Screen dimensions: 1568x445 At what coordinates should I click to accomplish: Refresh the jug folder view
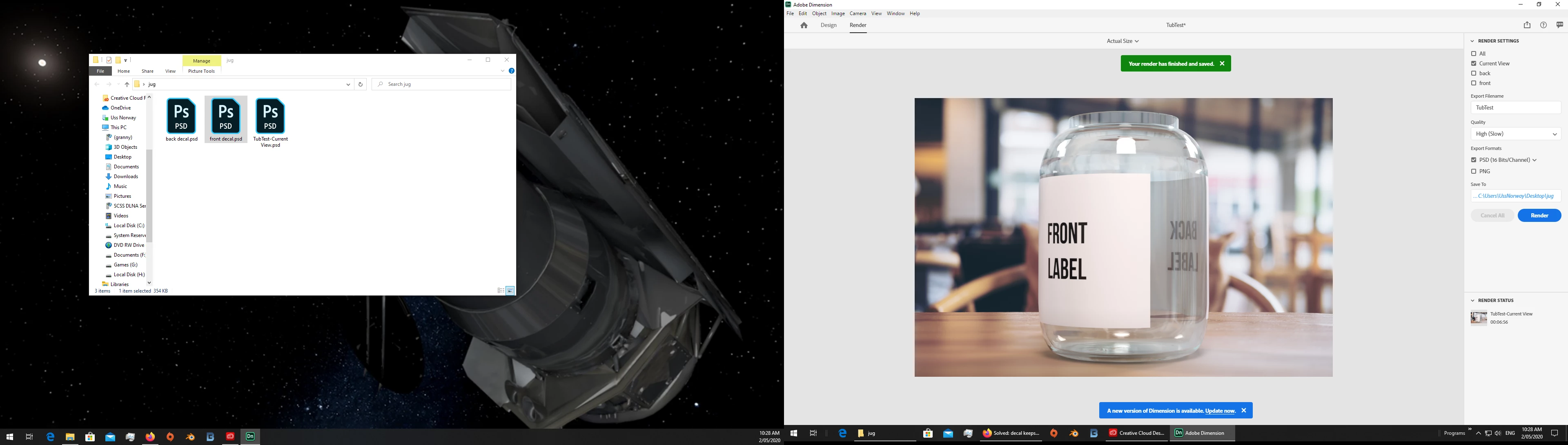coord(360,85)
